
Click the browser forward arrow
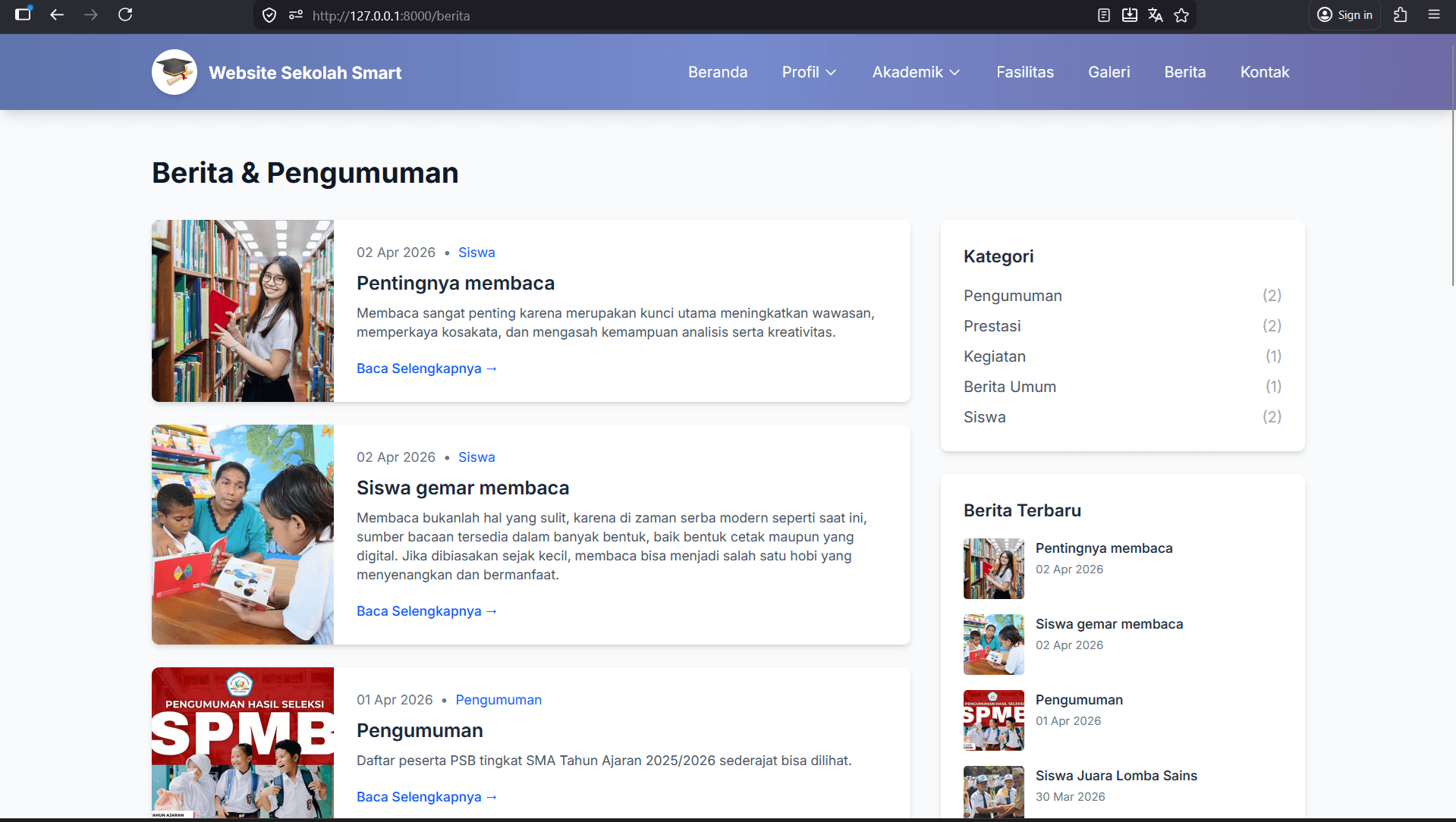91,14
